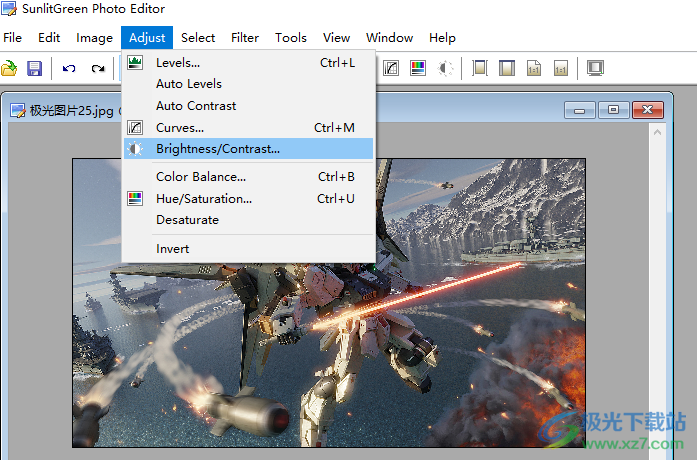Open the Edit menu
This screenshot has height=460, width=697.
[49, 38]
